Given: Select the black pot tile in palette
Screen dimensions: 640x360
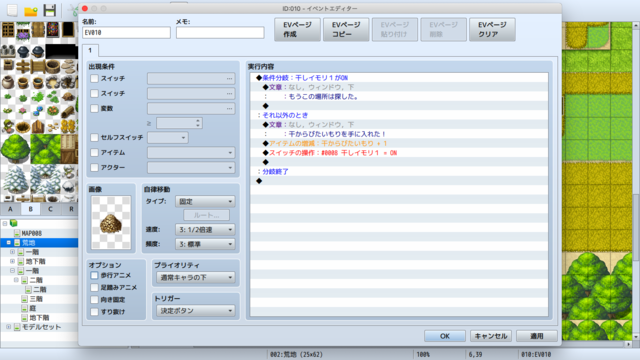Looking at the screenshot, I should 23,51.
